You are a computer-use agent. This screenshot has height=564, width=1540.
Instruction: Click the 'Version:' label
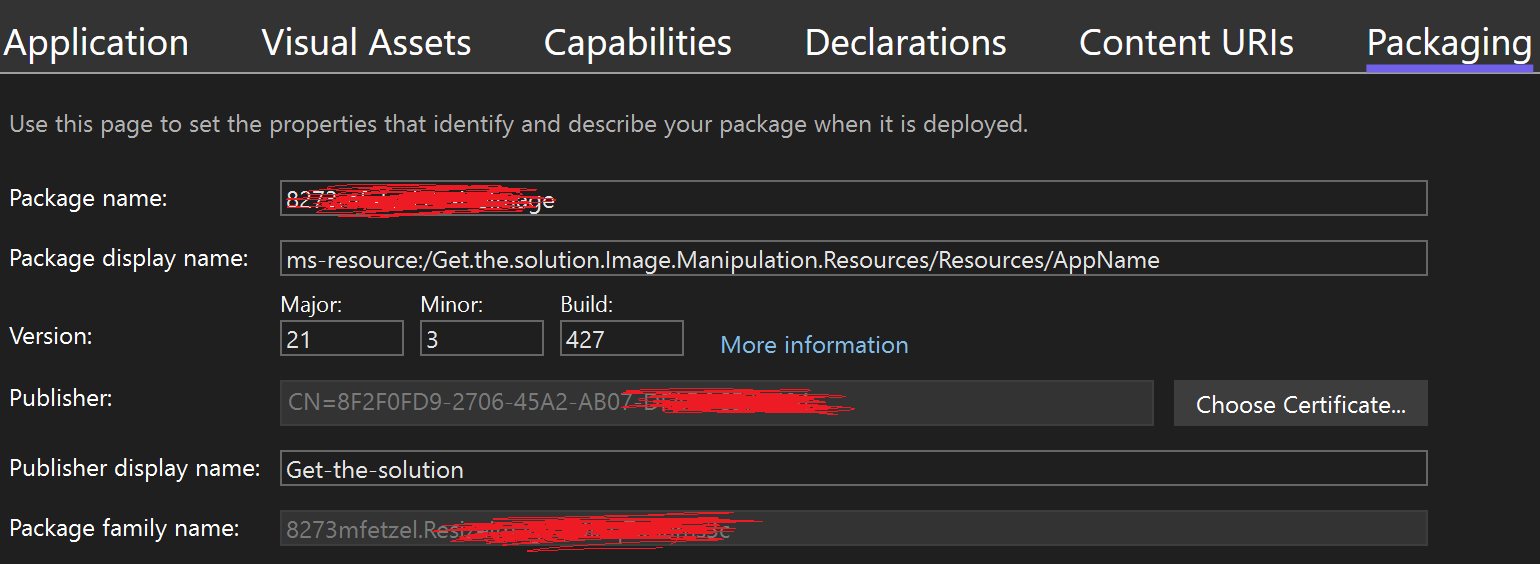51,336
